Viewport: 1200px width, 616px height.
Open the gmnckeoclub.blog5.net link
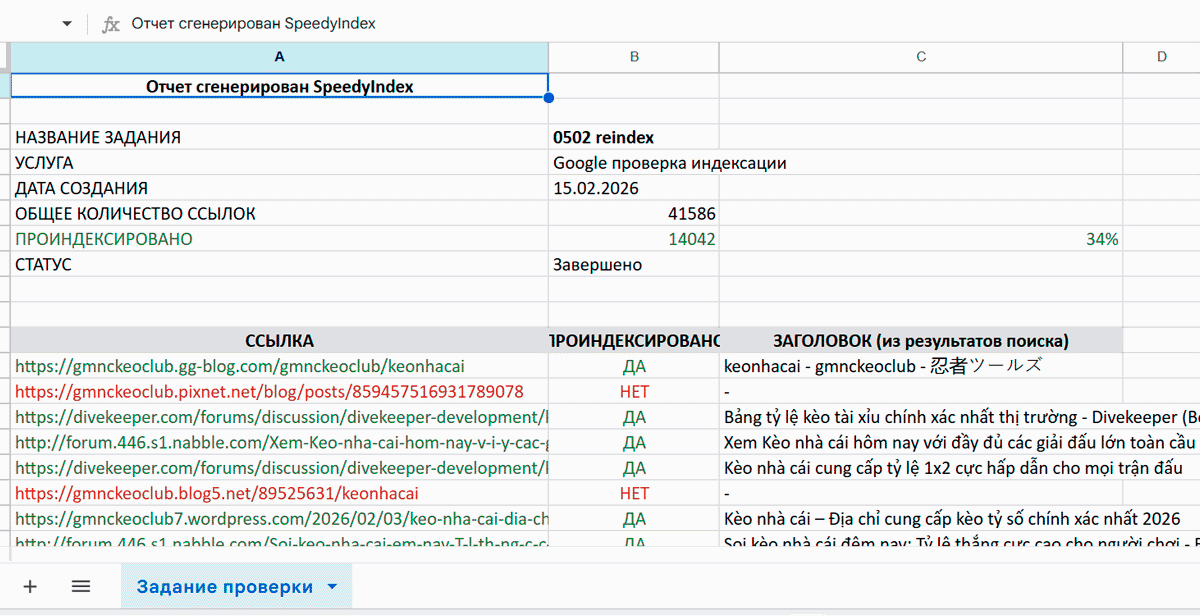[x=216, y=493]
